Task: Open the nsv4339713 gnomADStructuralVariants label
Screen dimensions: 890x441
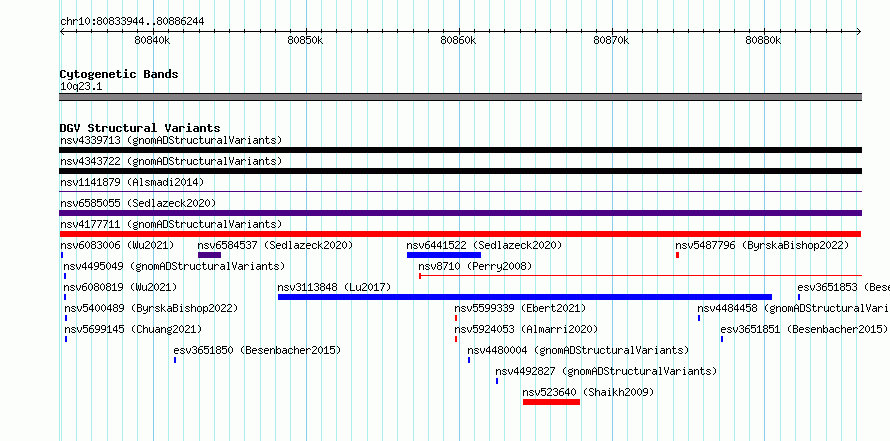Action: (x=171, y=140)
